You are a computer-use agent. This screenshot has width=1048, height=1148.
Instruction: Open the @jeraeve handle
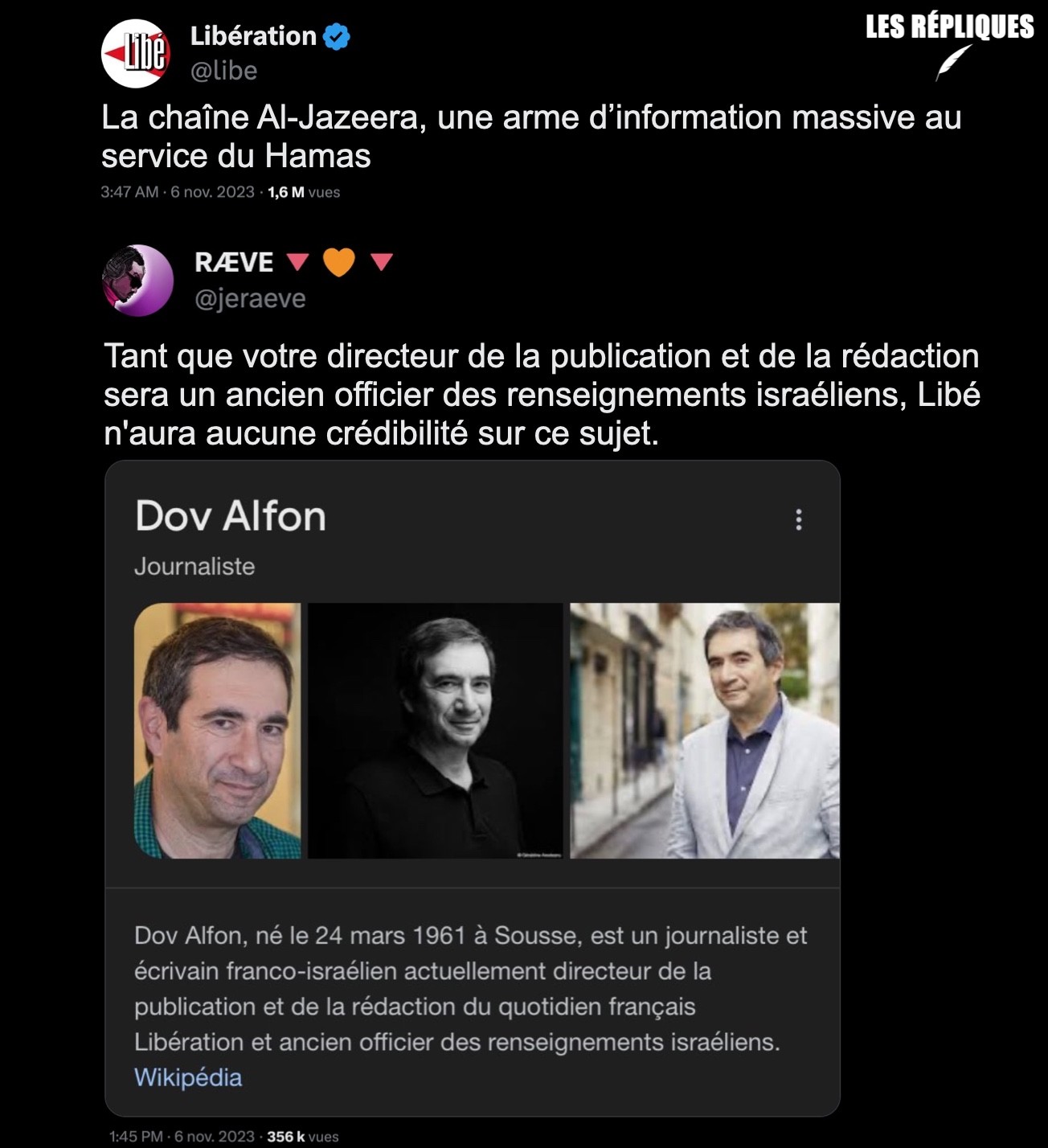(251, 298)
